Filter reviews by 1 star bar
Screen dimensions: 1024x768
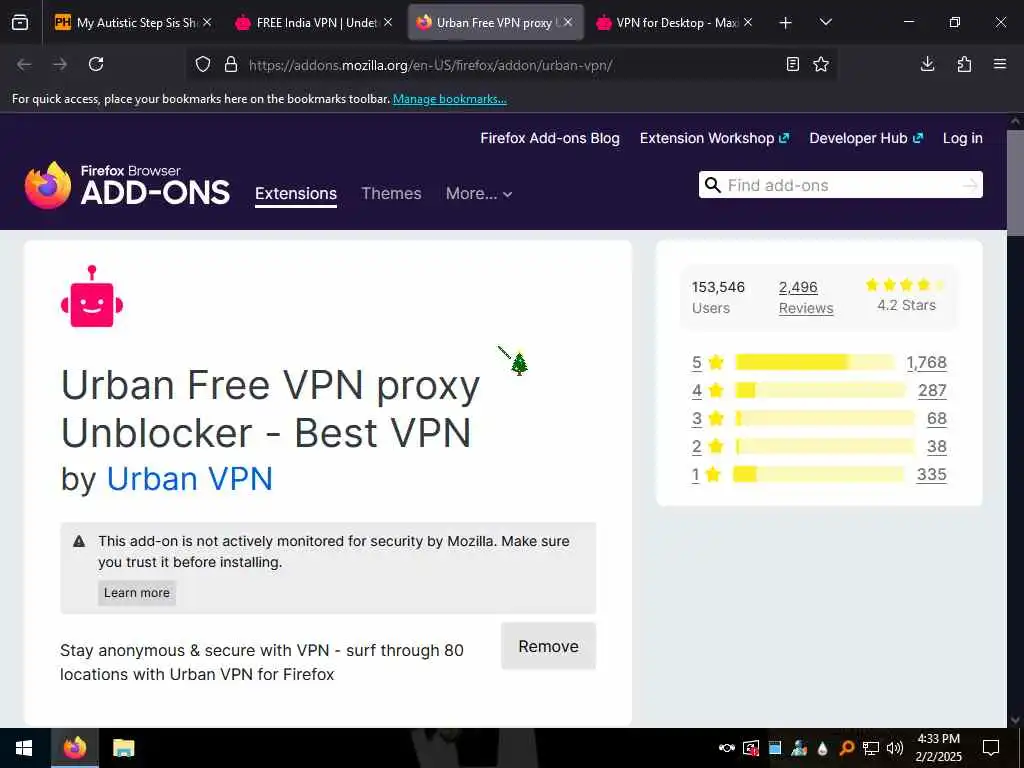[819, 475]
